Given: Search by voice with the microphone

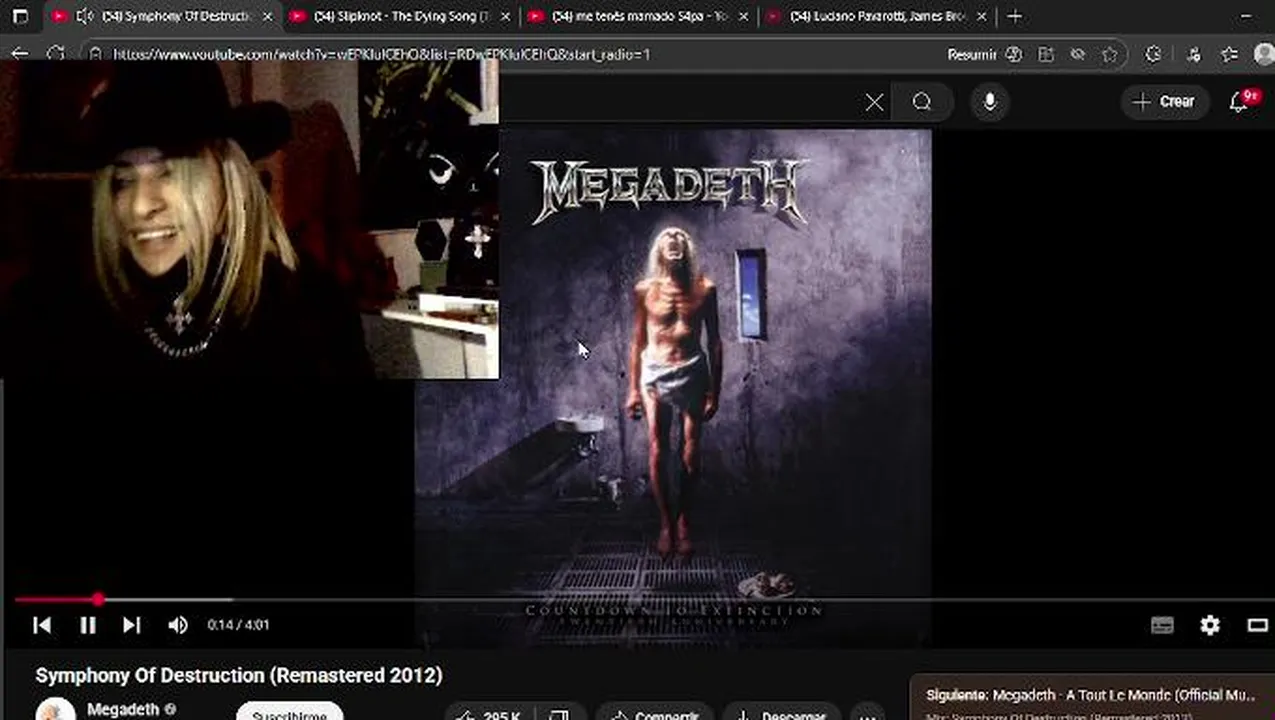Looking at the screenshot, I should [990, 102].
